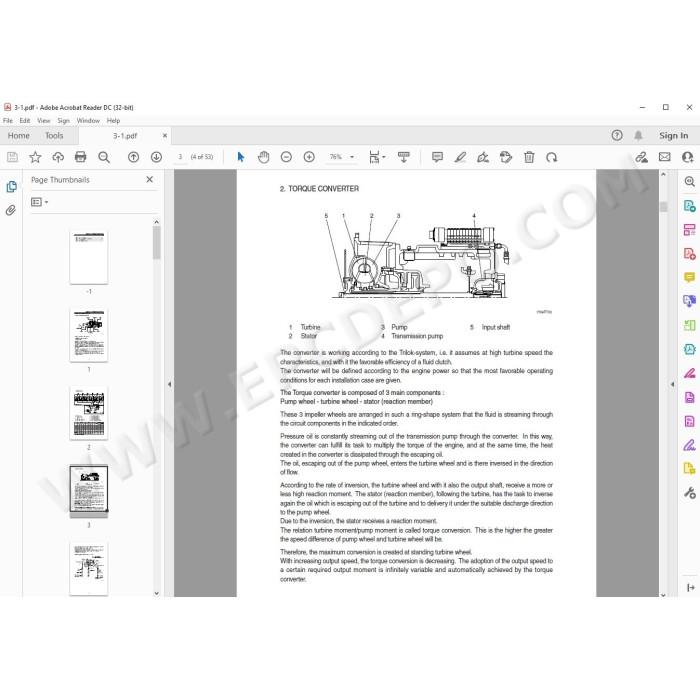Collapse the left navigation pane arrow
Viewport: 700px width, 700px height.
pyautogui.click(x=169, y=384)
